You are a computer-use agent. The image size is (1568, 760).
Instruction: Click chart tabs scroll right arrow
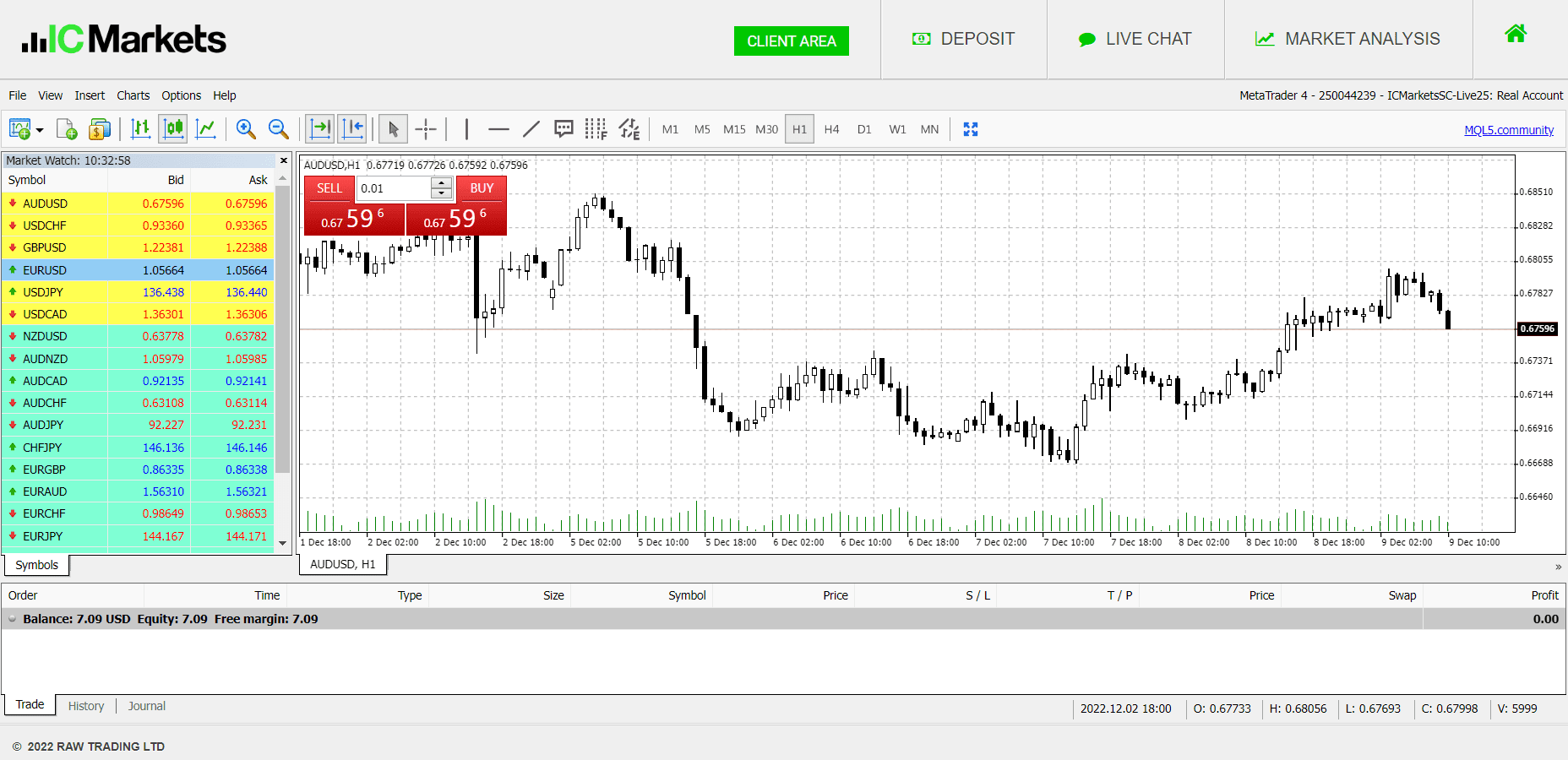[1558, 567]
